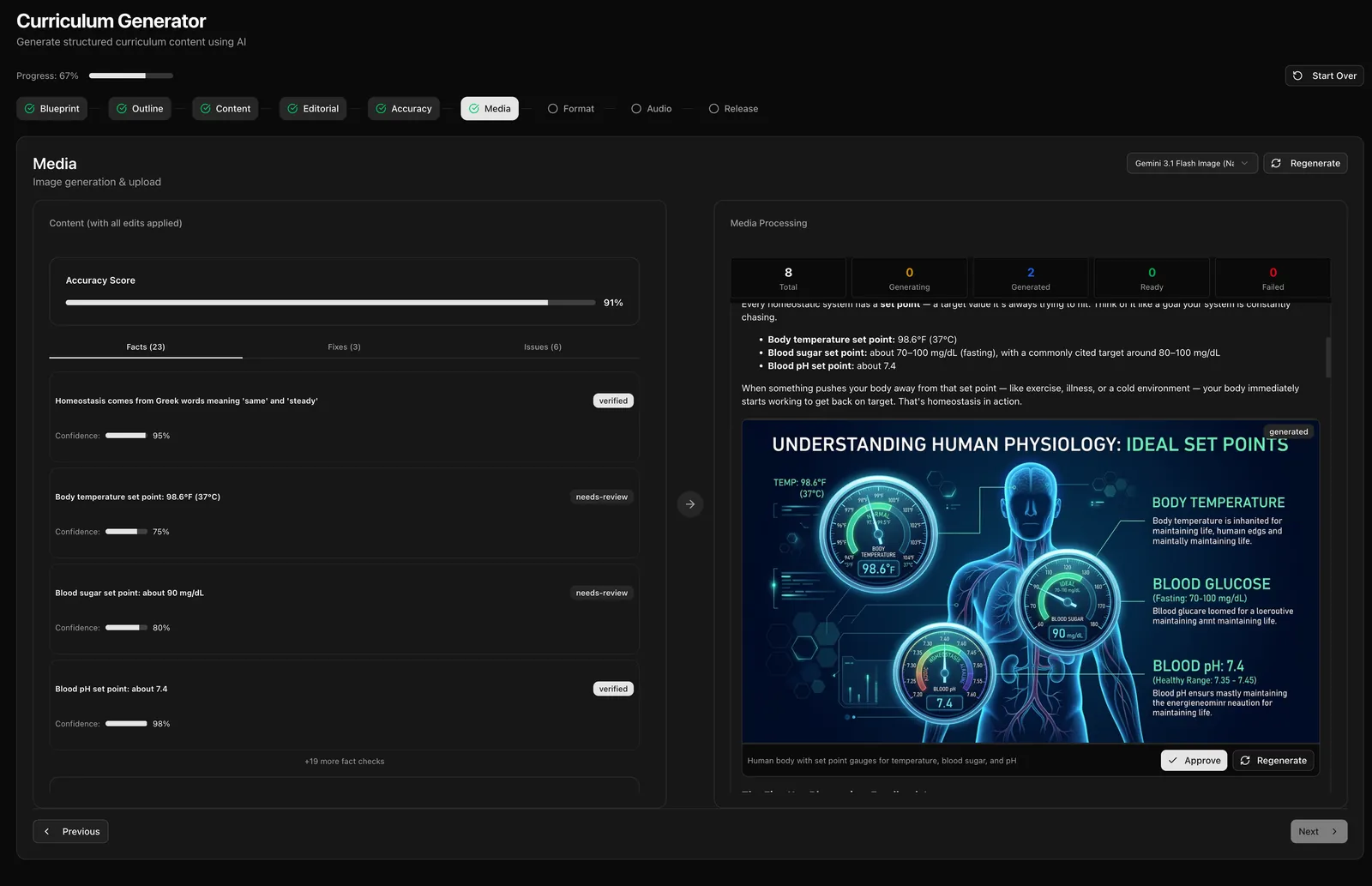This screenshot has width=1372, height=886.
Task: Click the verified badge on blood pH fact
Action: coord(613,689)
